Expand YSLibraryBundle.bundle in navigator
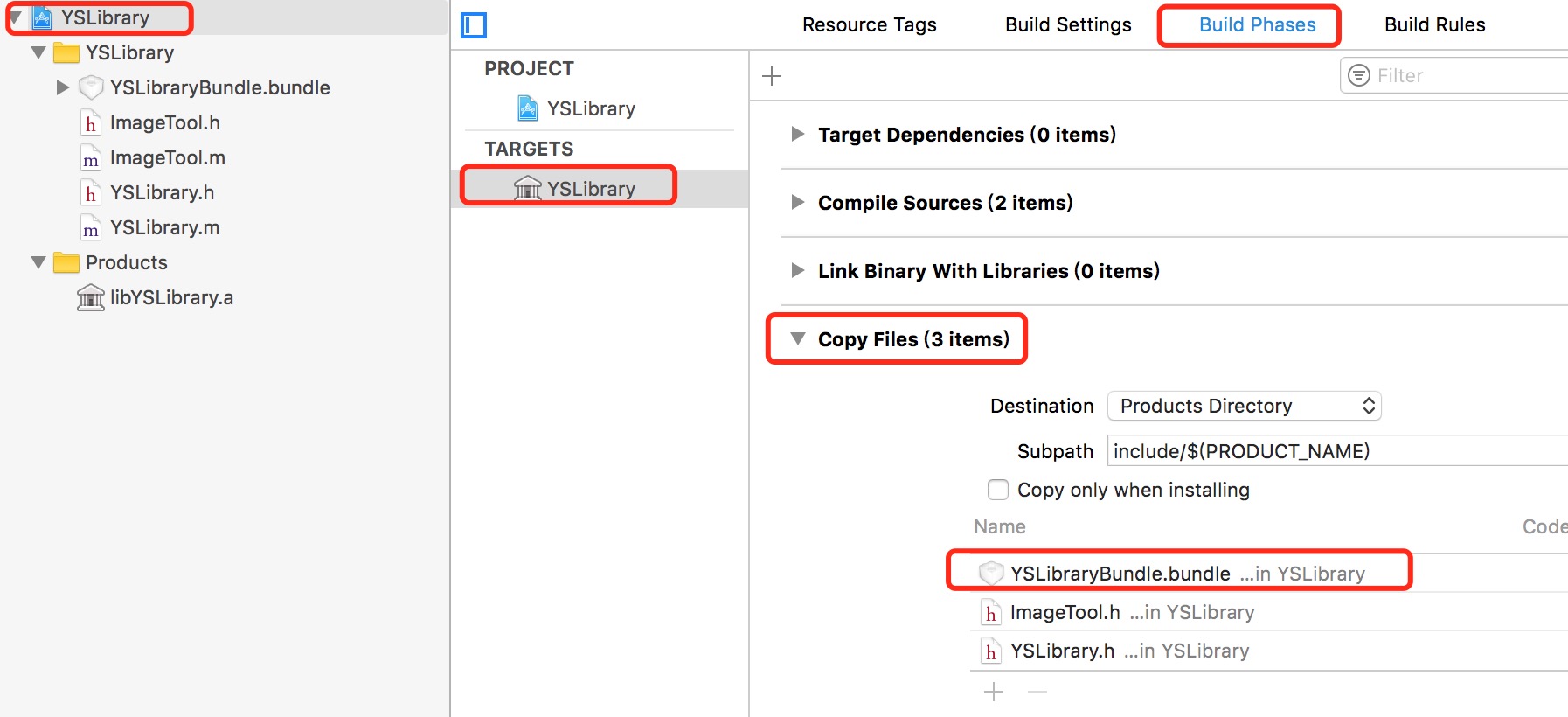Screen dimensions: 1568x717 (x=62, y=87)
